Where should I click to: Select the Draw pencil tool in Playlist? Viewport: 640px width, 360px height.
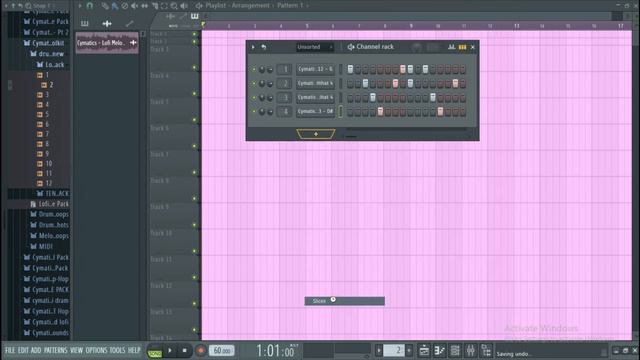click(x=105, y=6)
